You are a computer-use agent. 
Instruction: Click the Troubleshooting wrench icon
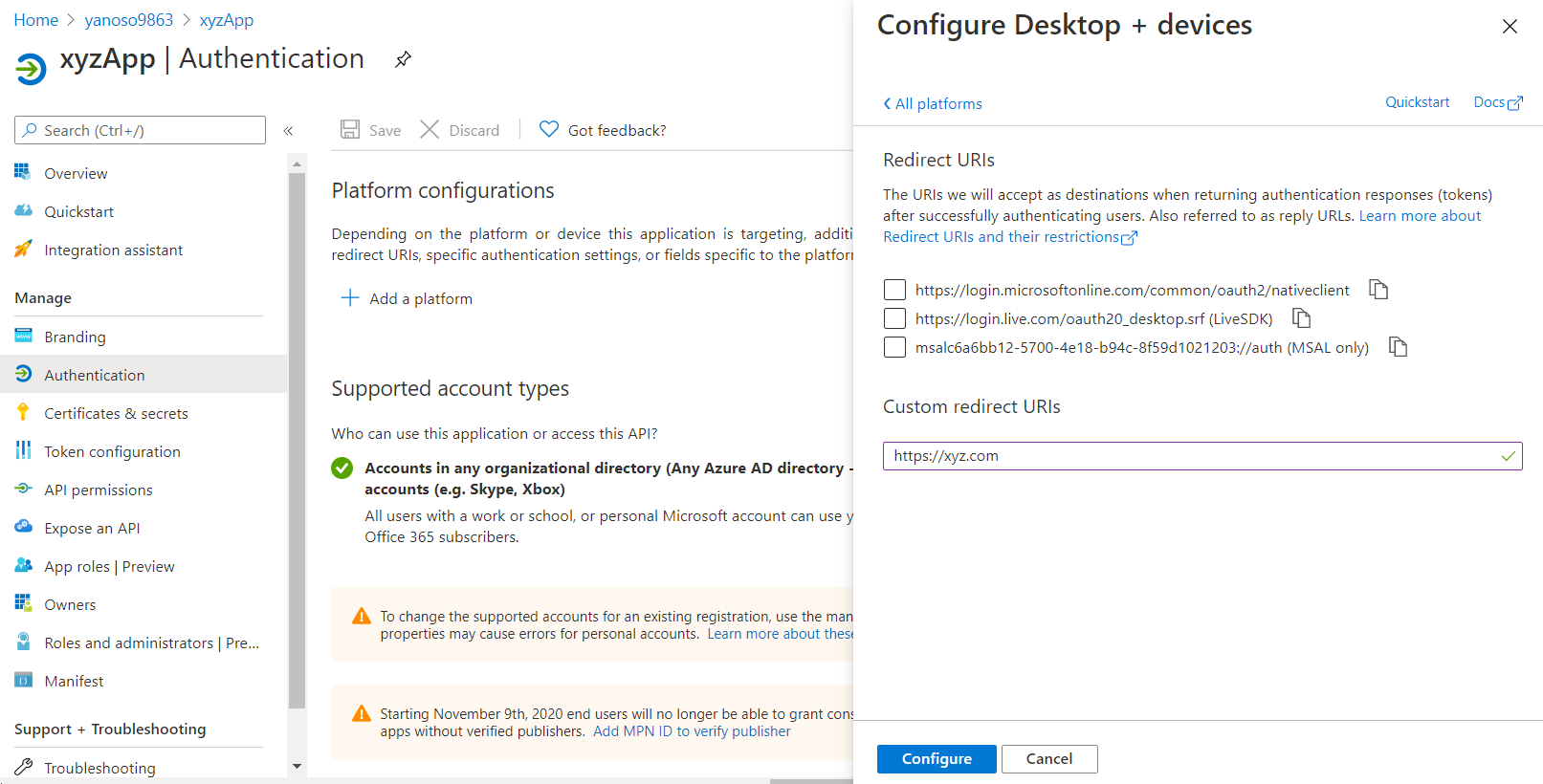pyautogui.click(x=23, y=767)
